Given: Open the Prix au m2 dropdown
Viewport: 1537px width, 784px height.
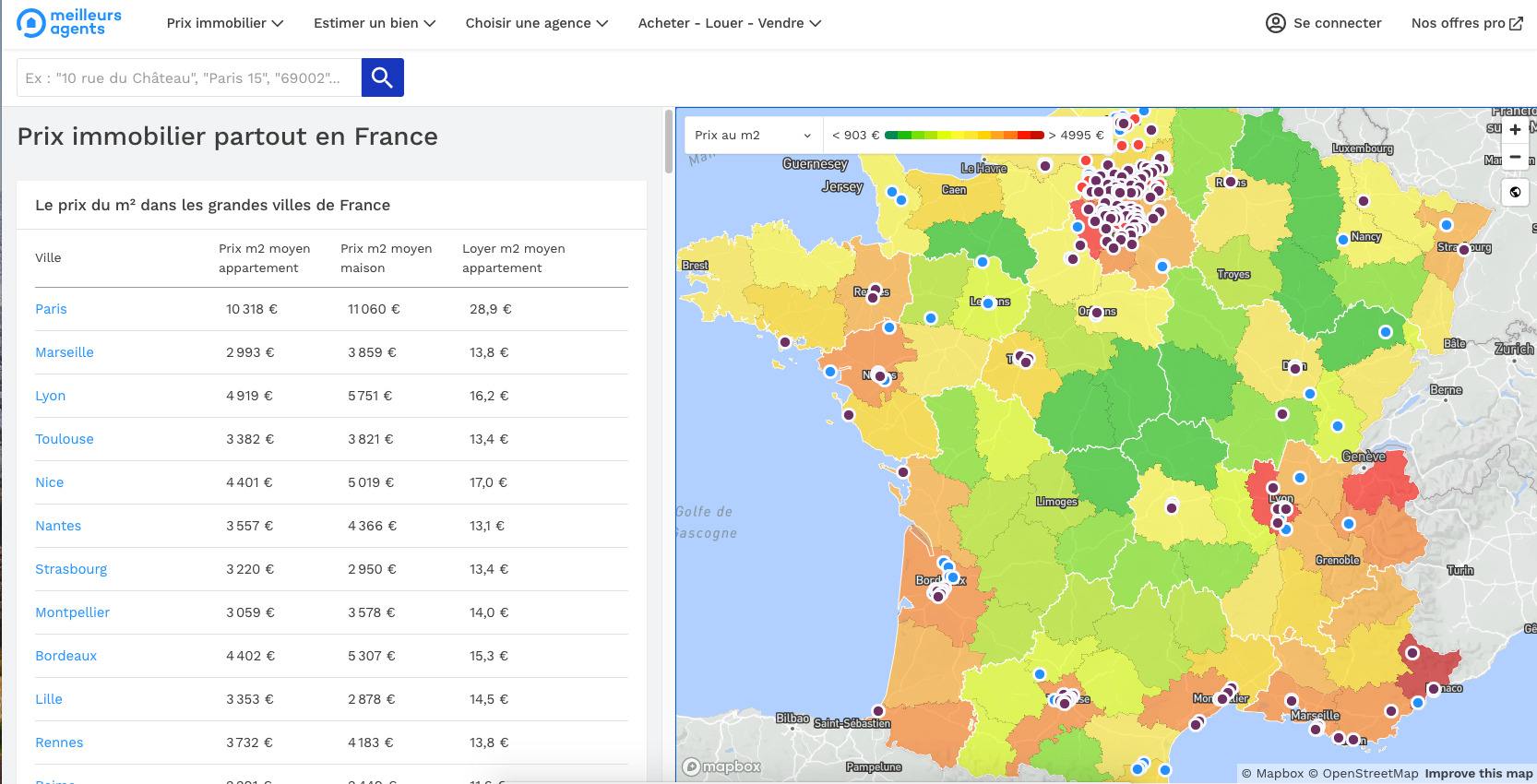Looking at the screenshot, I should click(752, 135).
